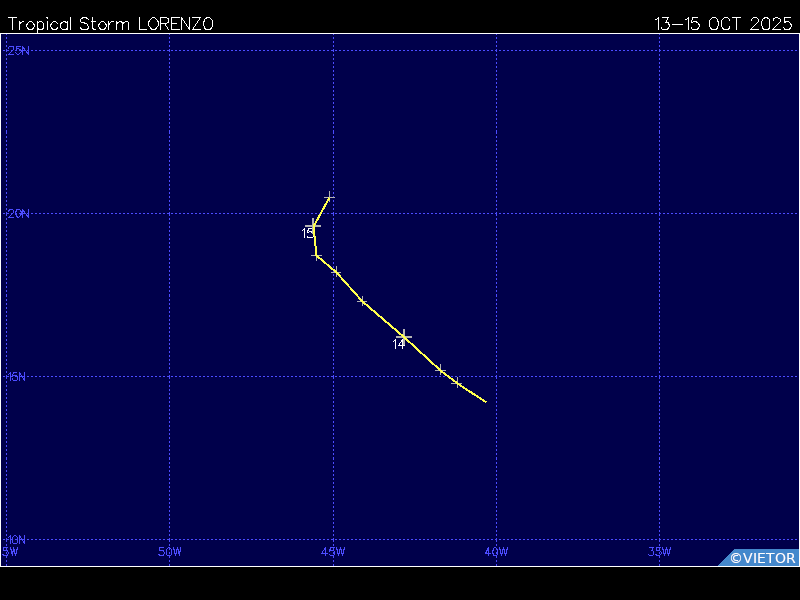Click the southeastern starting end of track
This screenshot has height=600, width=800.
pyautogui.click(x=485, y=401)
